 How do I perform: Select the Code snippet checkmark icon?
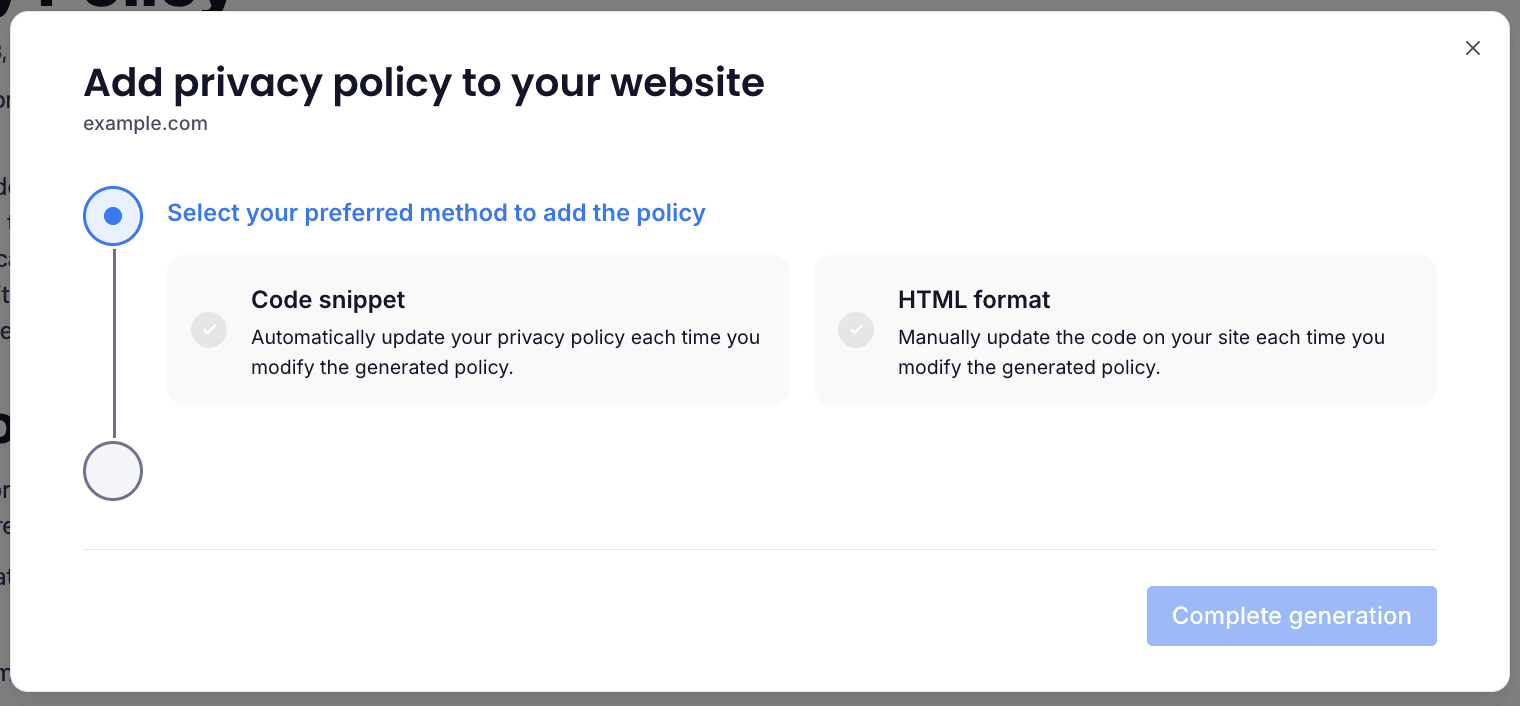(x=209, y=330)
